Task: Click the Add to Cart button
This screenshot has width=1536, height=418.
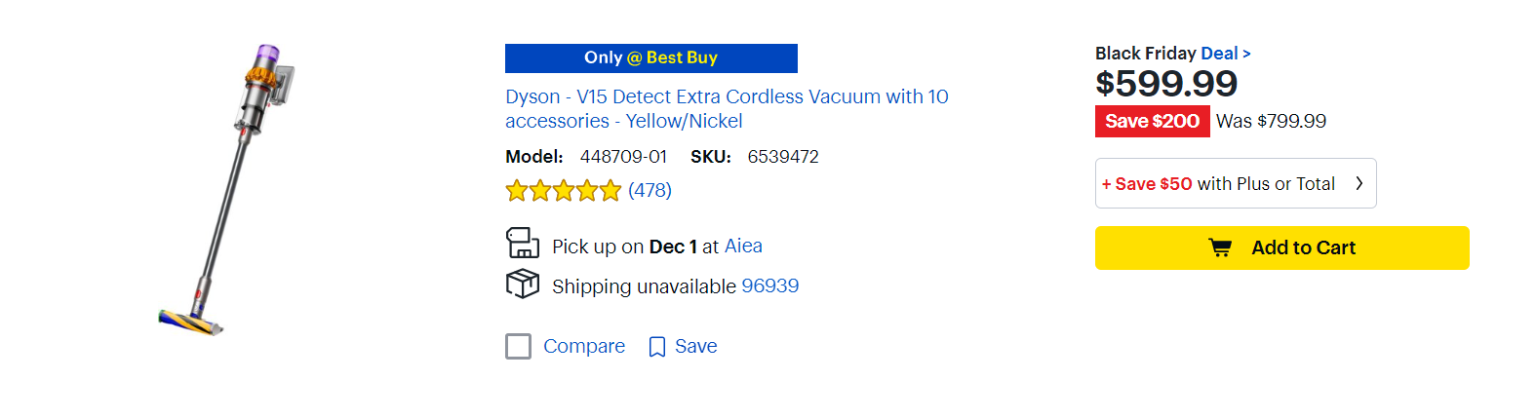Action: click(1282, 248)
